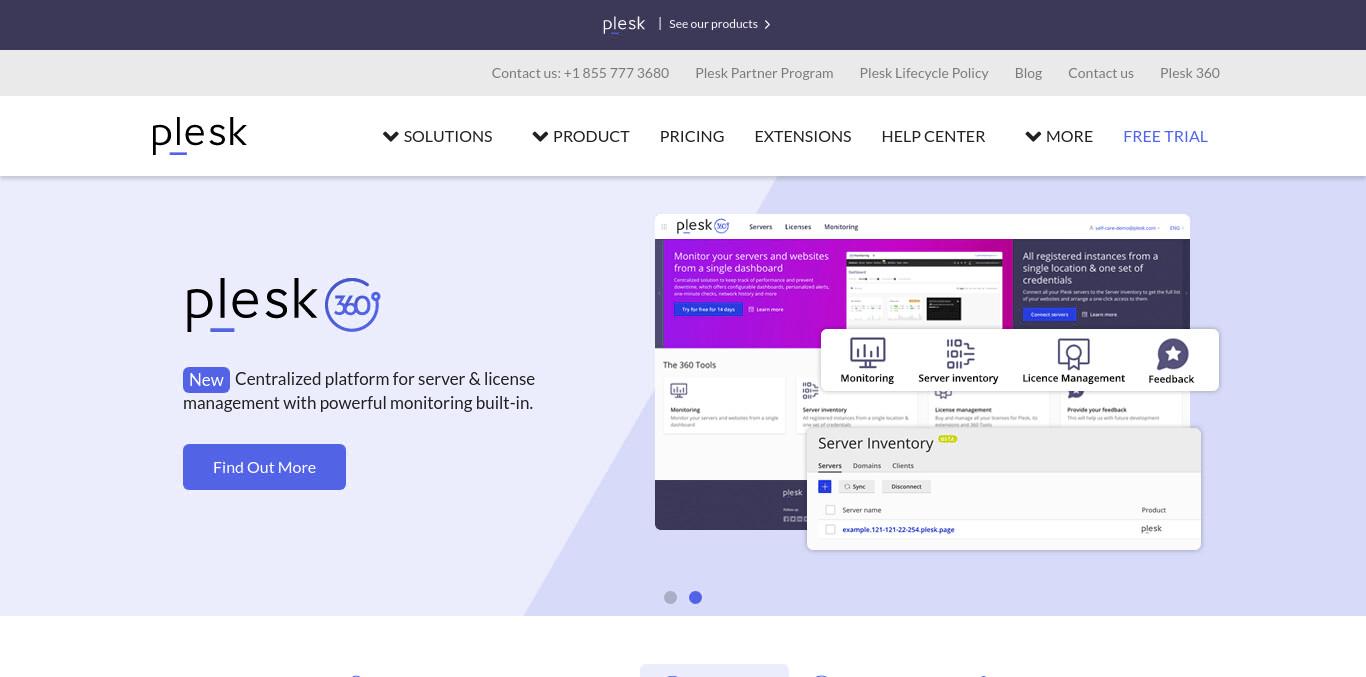Switch to the Clients tab in Server Inventory

(903, 466)
